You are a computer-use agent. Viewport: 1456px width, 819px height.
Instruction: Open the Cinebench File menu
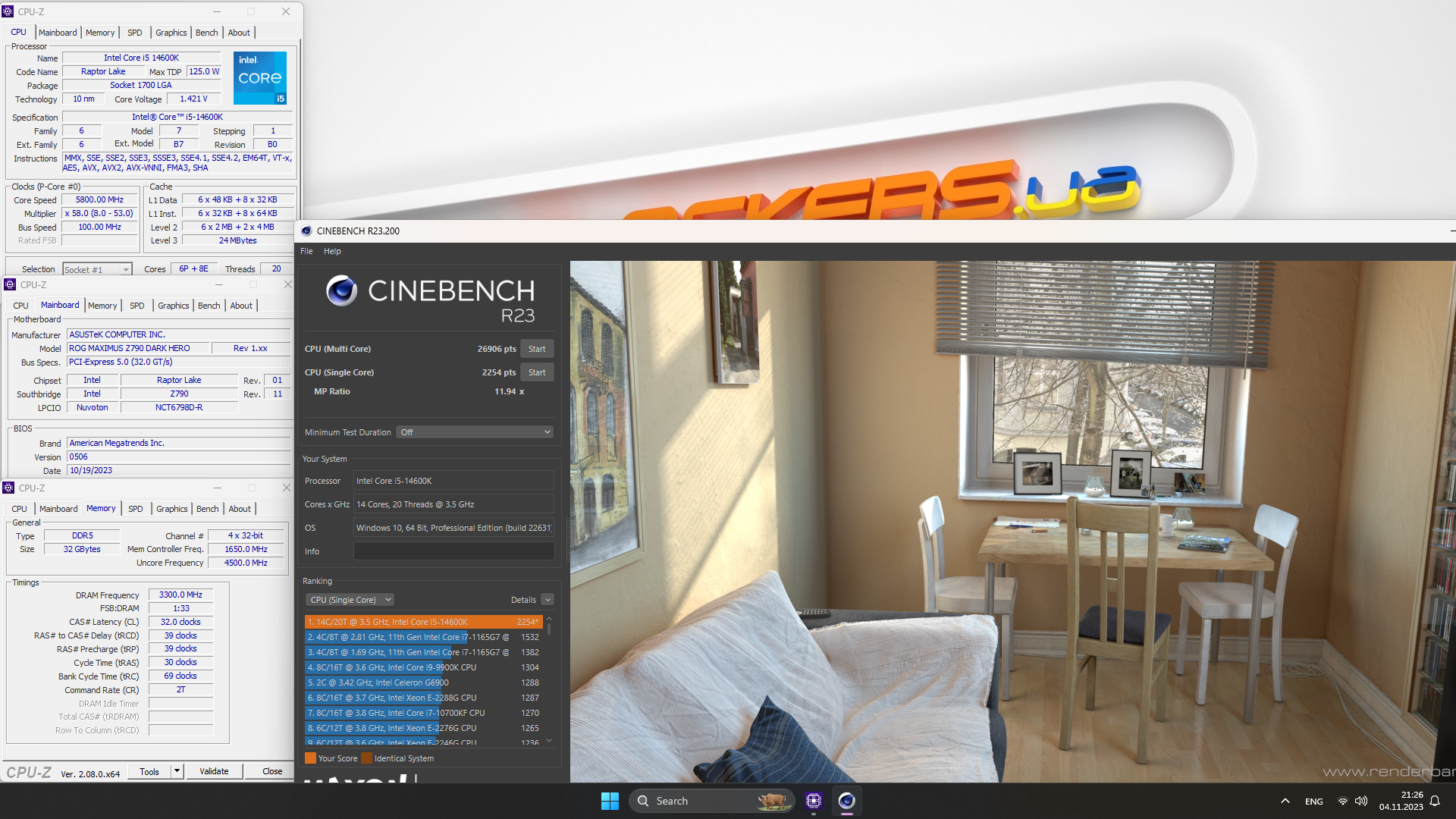306,251
